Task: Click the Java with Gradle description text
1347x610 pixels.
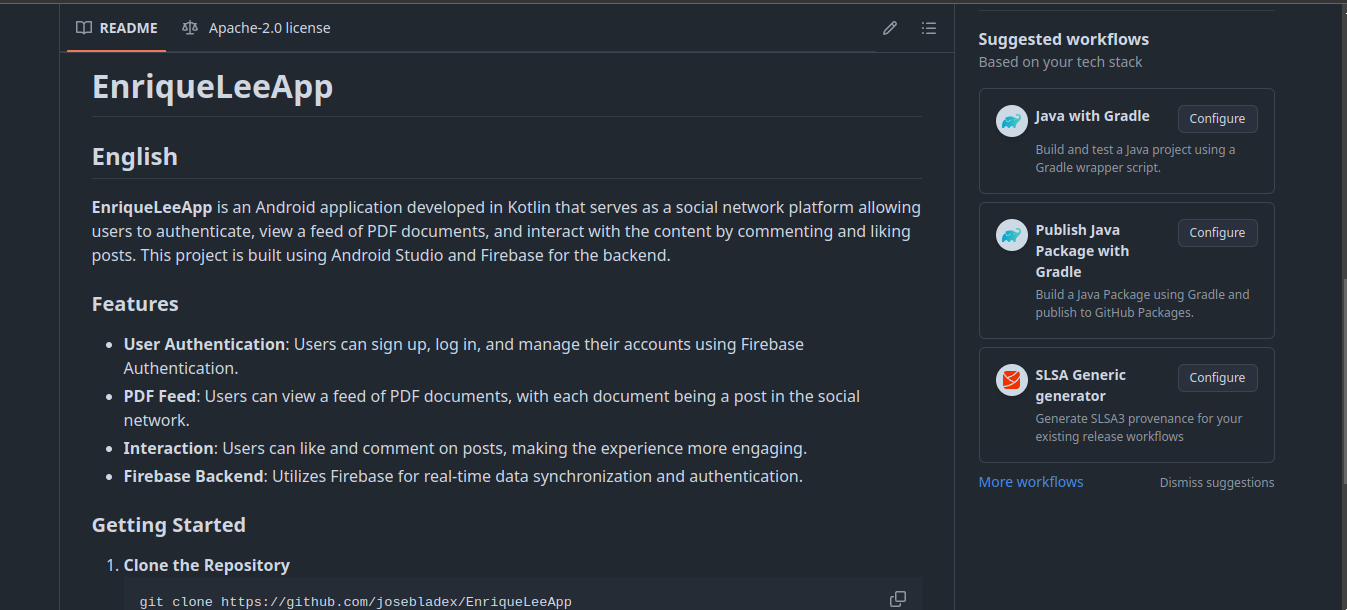Action: 1135,158
